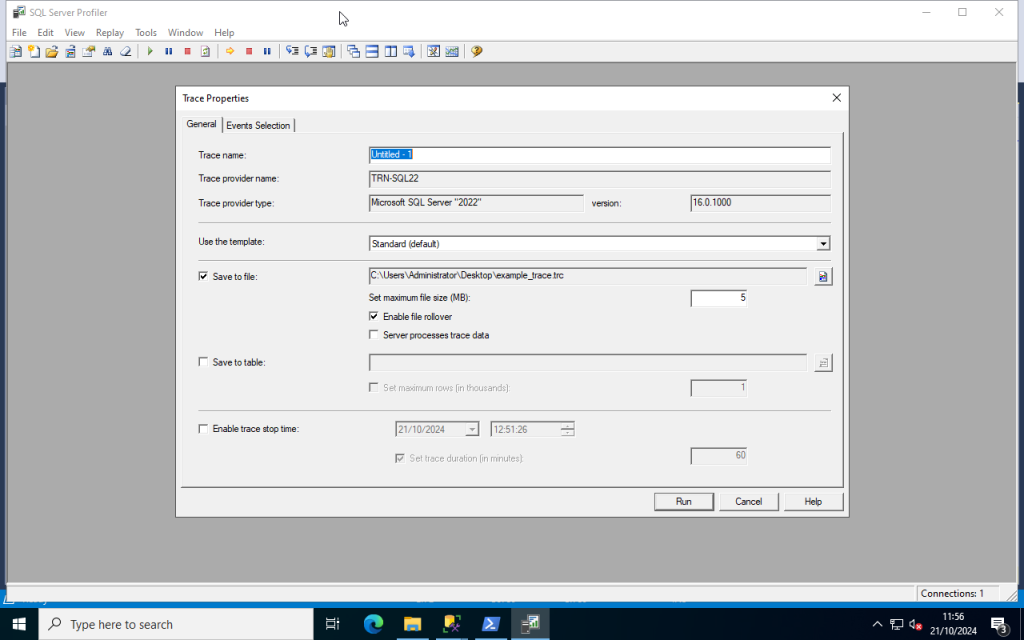Open the notification center icon
The image size is (1024, 640).
point(999,625)
